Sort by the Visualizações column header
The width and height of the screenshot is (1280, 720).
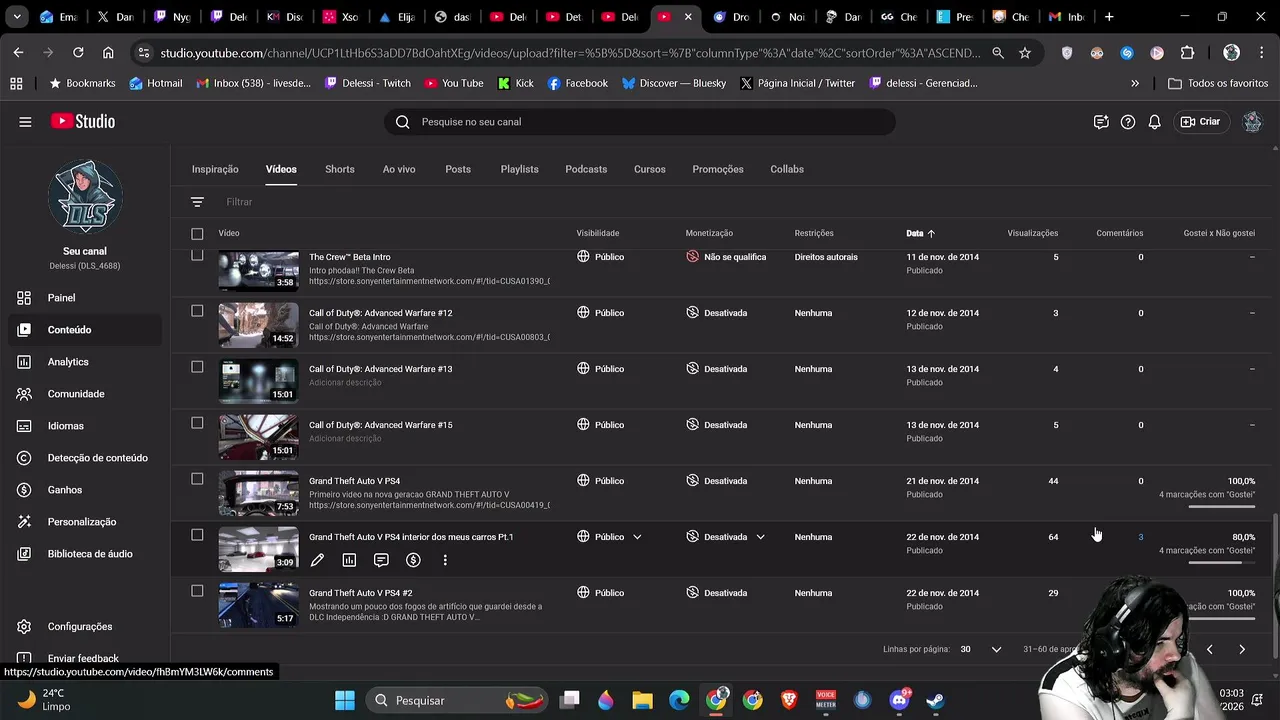[x=1032, y=233]
